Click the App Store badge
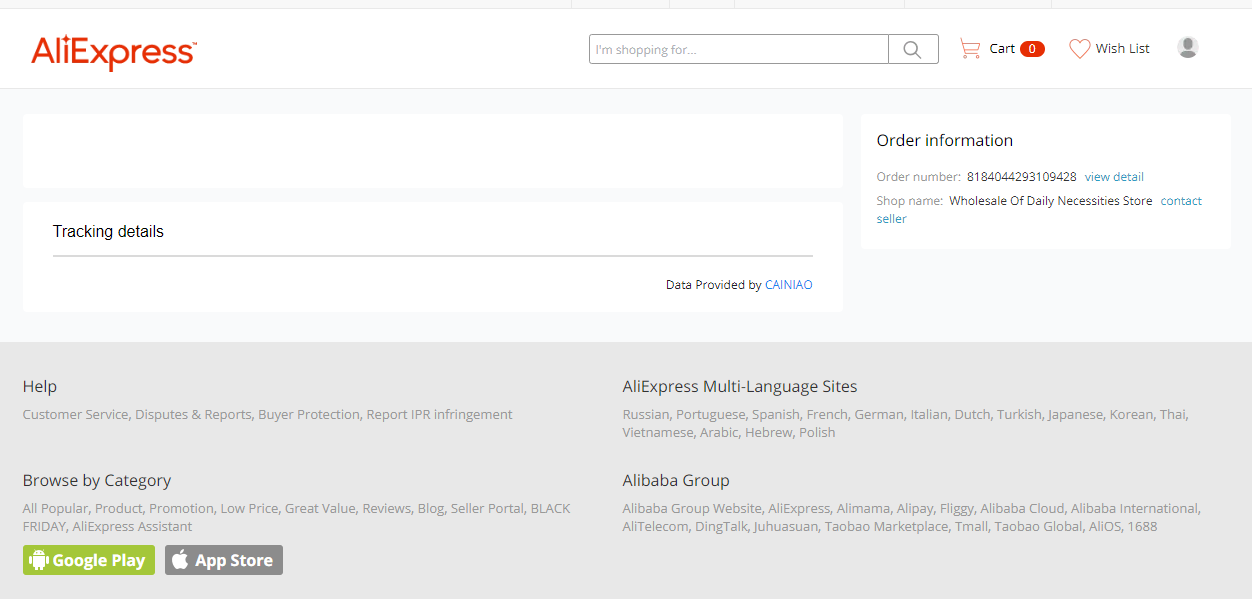This screenshot has height=599, width=1252. pyautogui.click(x=224, y=560)
